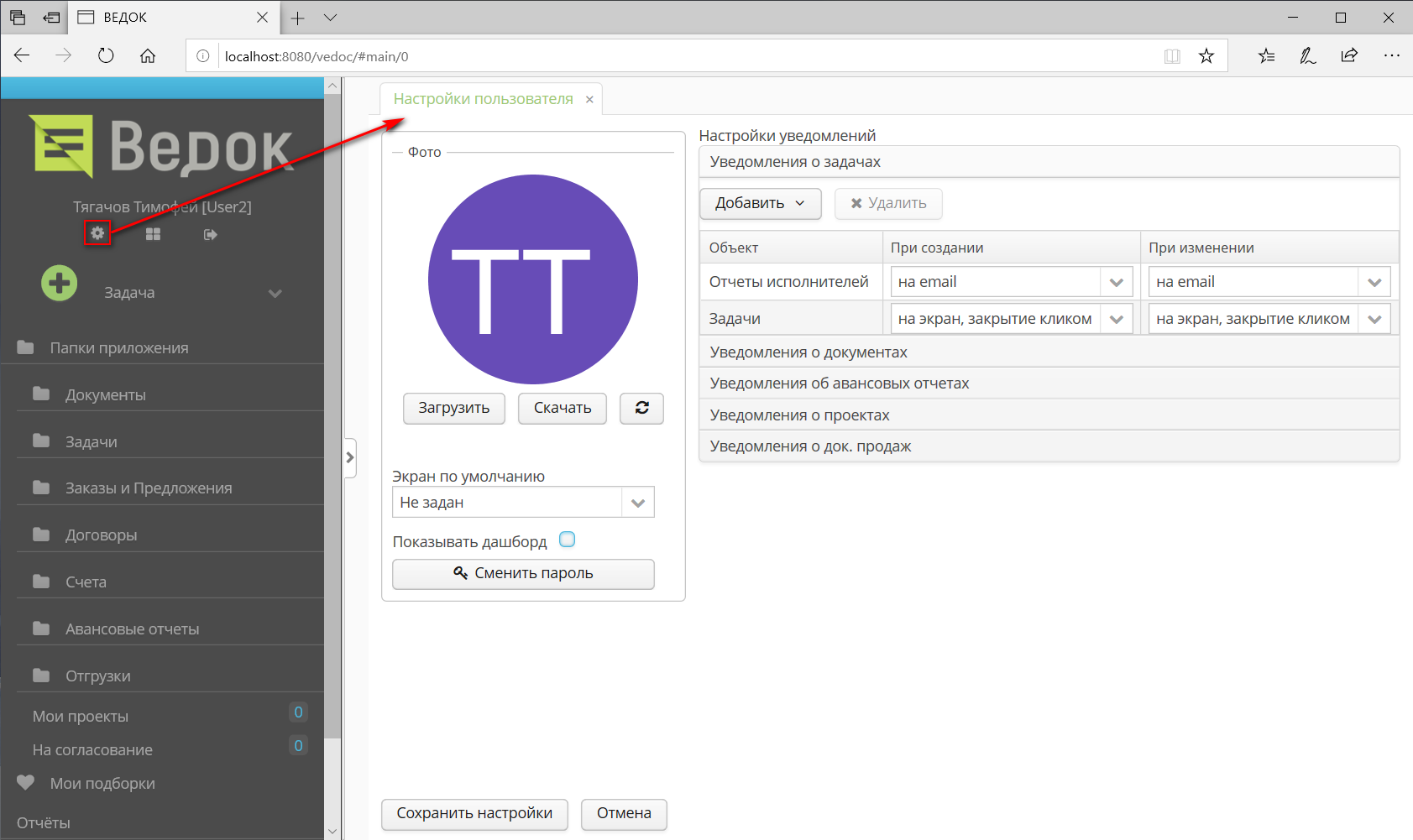Open При изменении dropdown for Отчеты исполнителей
The image size is (1413, 840).
tap(1374, 282)
